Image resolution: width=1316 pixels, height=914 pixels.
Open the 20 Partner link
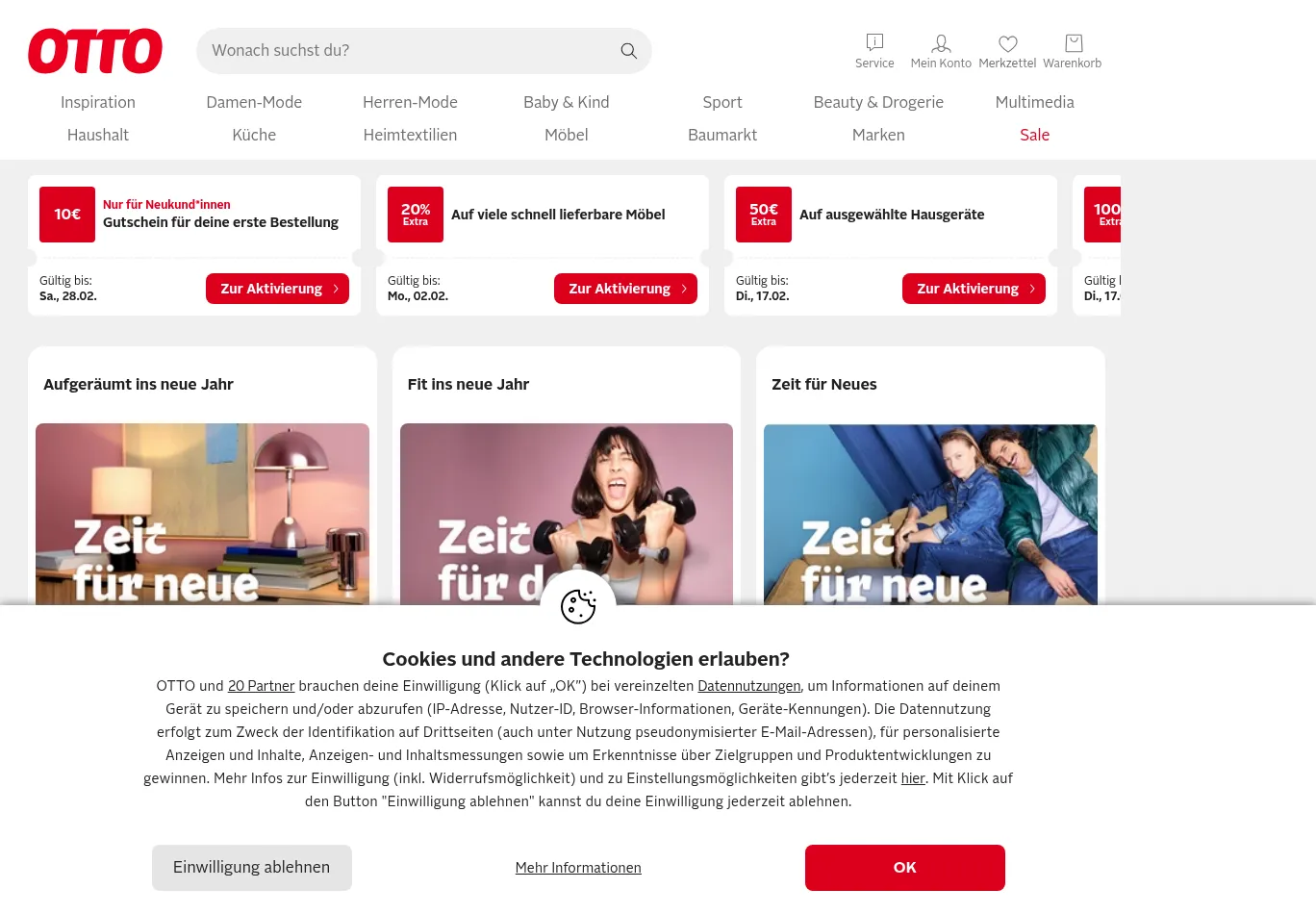261,686
